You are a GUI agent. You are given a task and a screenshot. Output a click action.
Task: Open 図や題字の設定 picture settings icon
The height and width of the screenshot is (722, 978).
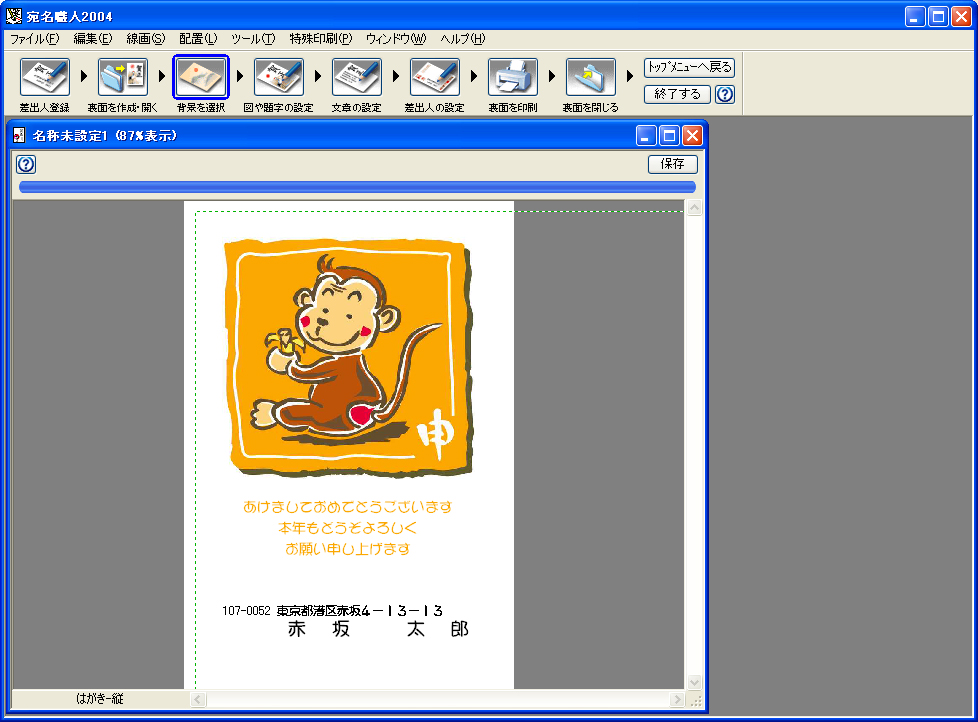point(279,77)
